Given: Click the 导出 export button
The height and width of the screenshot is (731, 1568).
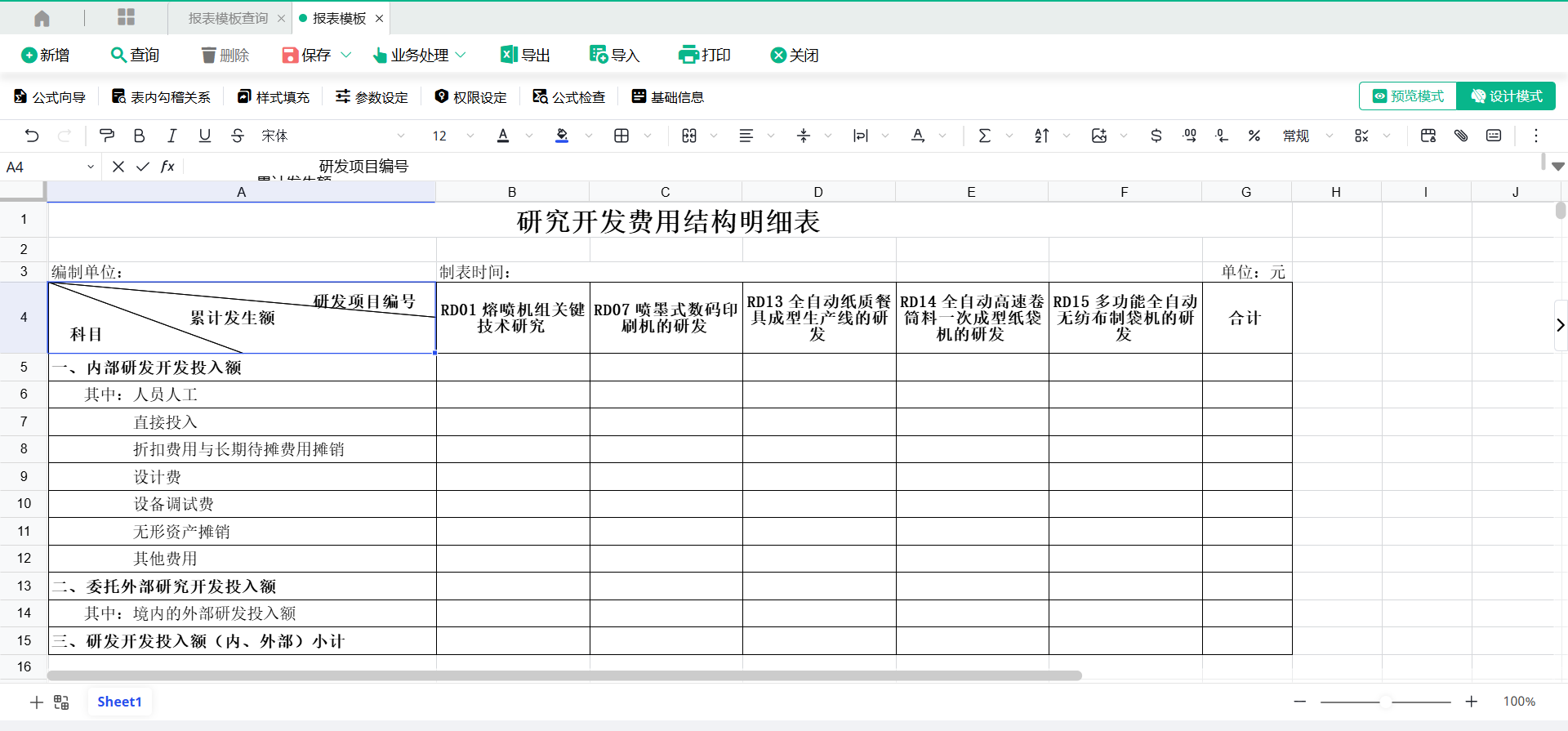Looking at the screenshot, I should point(525,55).
